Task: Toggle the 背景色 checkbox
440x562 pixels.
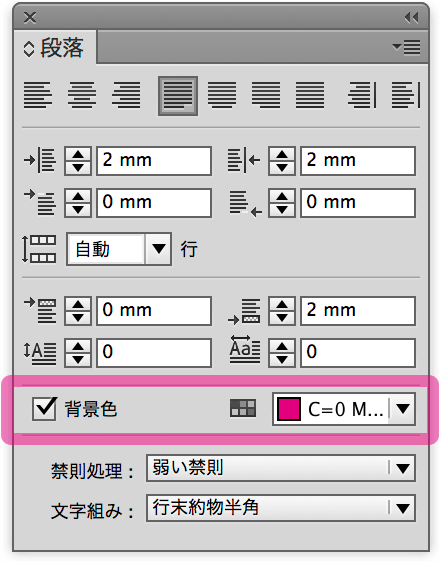Action: tap(44, 409)
